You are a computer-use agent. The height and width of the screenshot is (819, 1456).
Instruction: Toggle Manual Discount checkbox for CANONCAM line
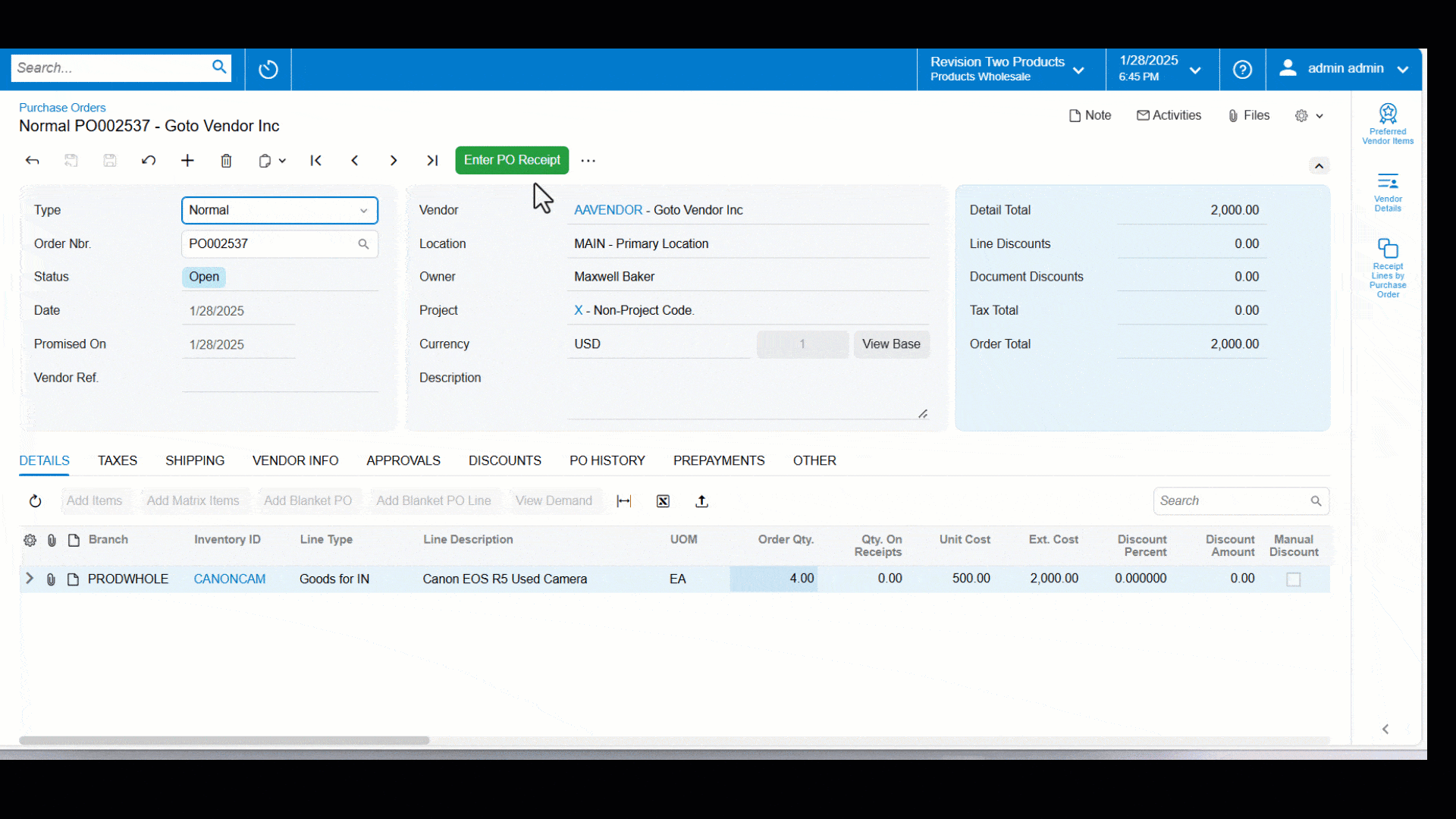coord(1294,579)
